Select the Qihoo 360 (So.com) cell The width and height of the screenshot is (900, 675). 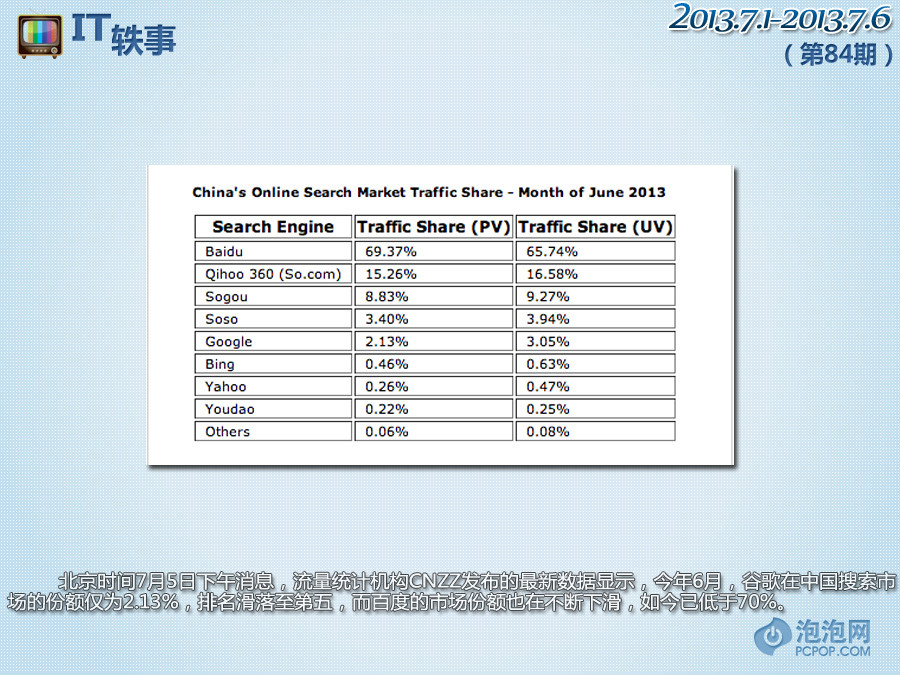(273, 274)
